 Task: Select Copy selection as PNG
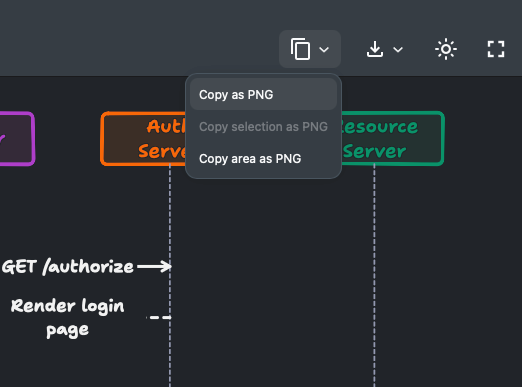pyautogui.click(x=263, y=127)
